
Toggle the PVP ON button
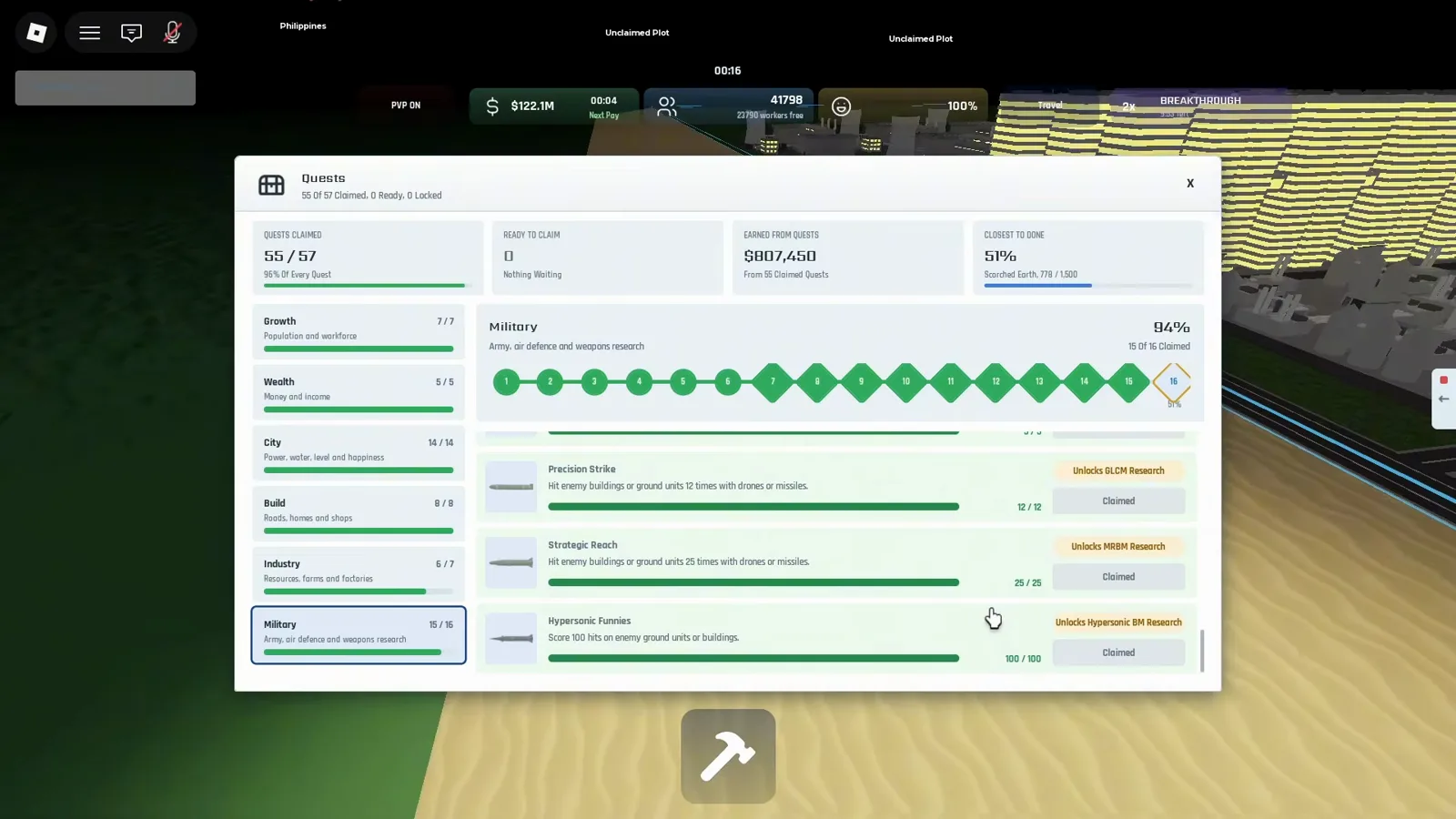[406, 106]
